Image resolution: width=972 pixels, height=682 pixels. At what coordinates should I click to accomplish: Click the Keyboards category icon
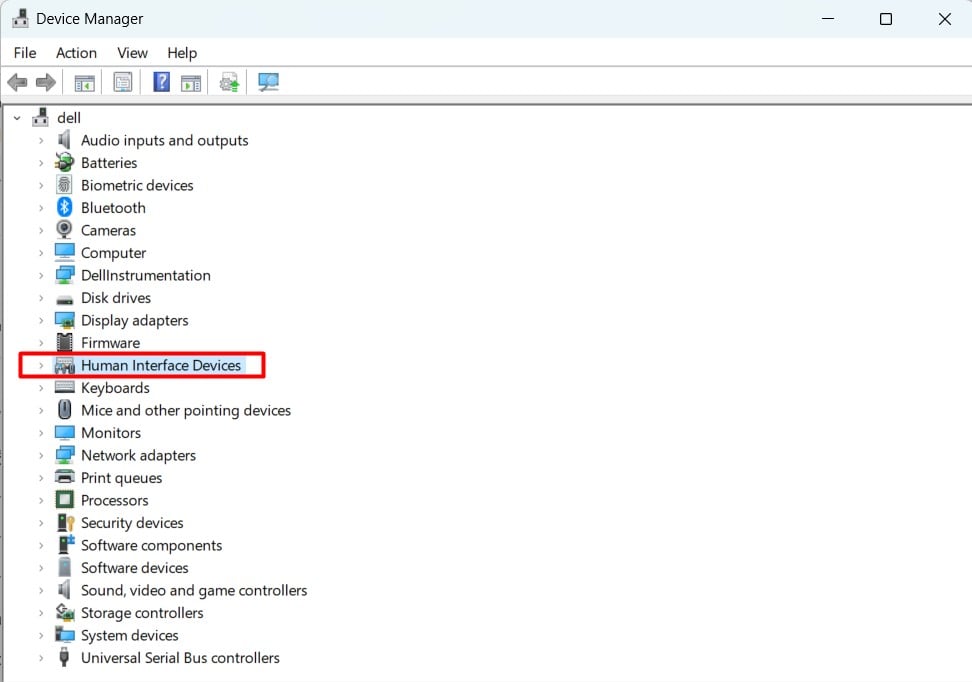tap(64, 388)
